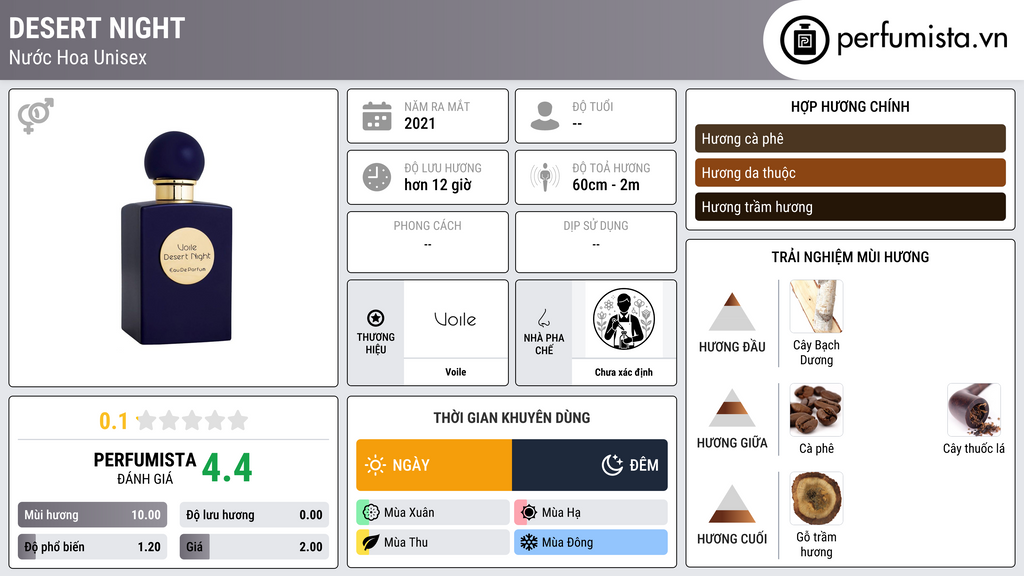Select the Đêm nighttime bar

pos(590,465)
